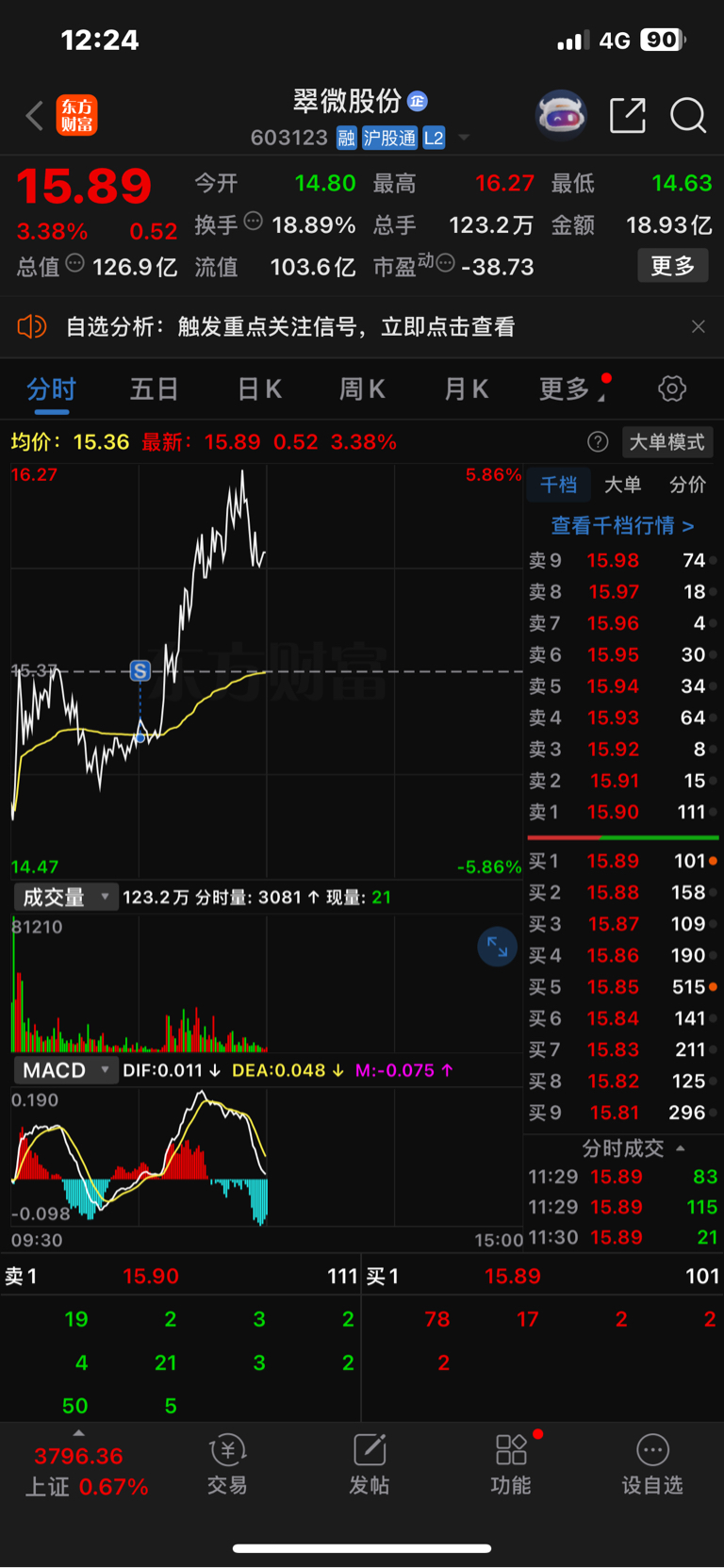
Task: Open the chart settings gear
Action: coord(672,388)
